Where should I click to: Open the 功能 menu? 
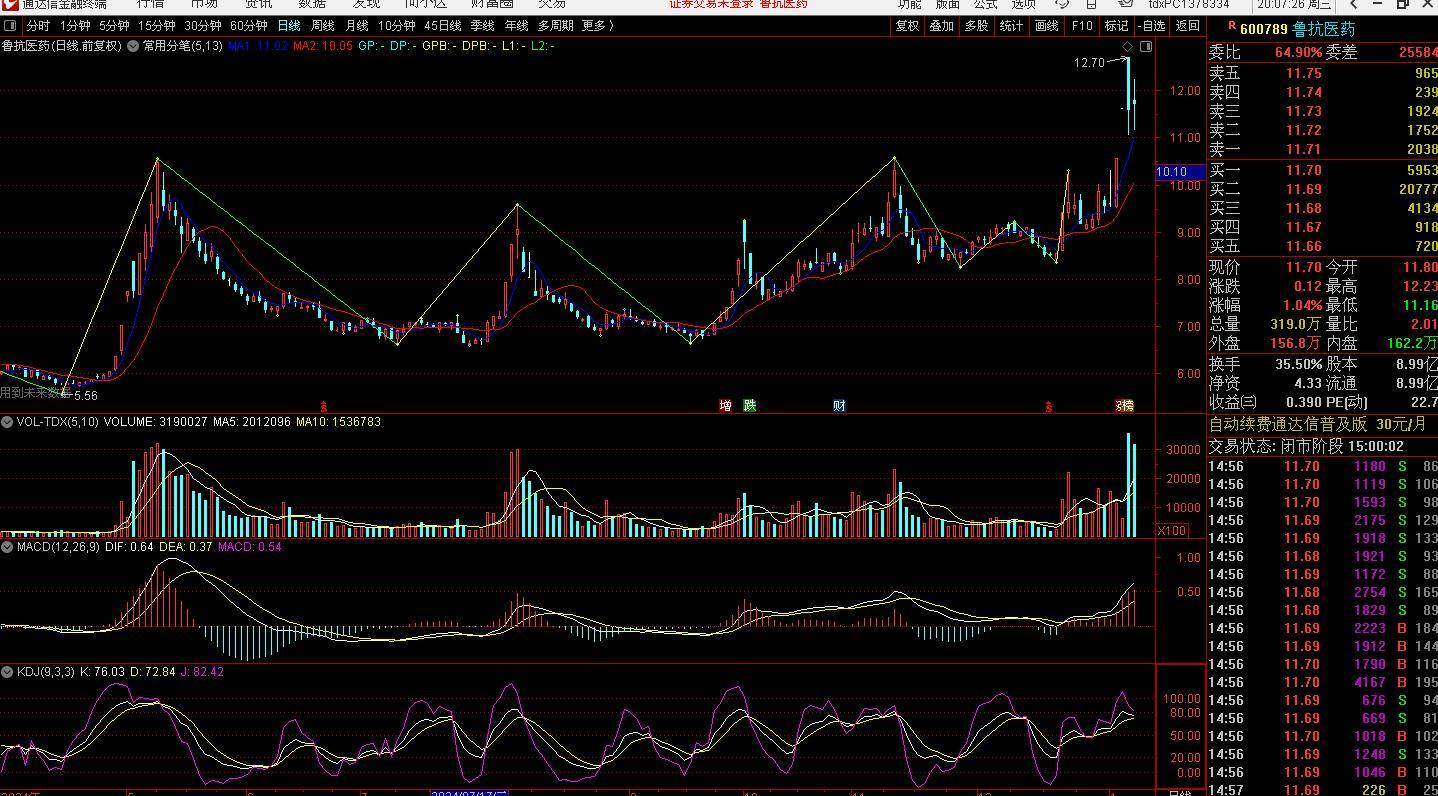point(908,5)
